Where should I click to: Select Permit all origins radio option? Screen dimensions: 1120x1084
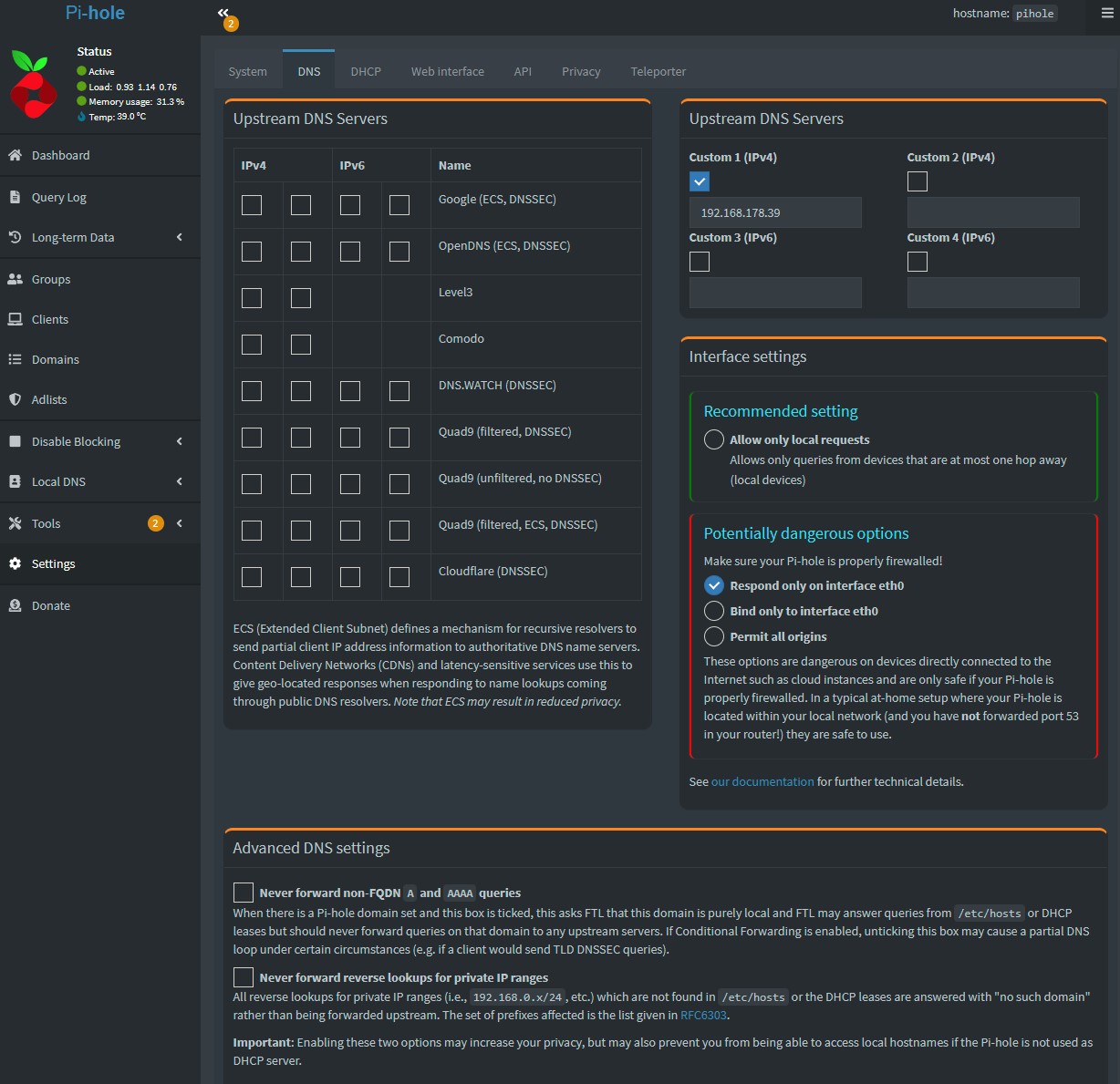tap(714, 636)
